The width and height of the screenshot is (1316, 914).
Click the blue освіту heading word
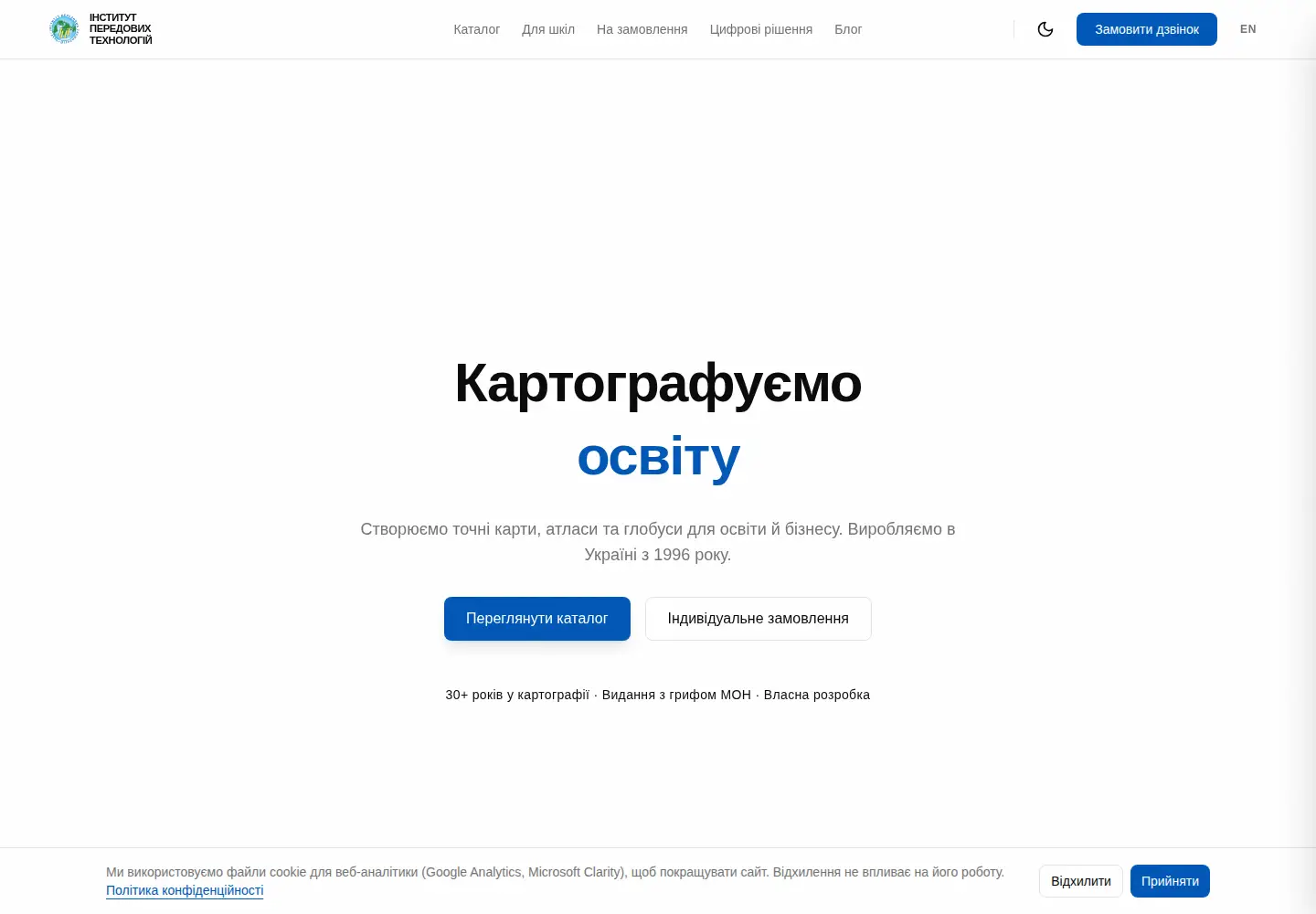(x=658, y=456)
